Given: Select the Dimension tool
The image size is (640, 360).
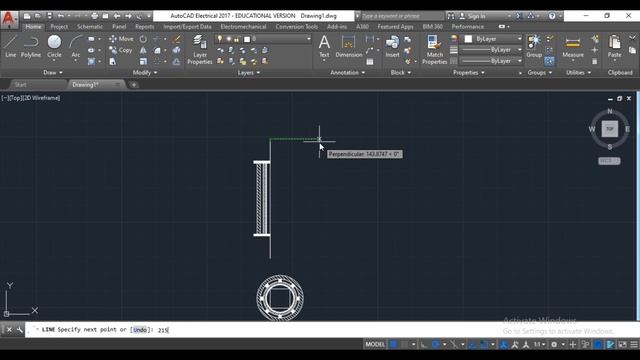Looking at the screenshot, I should tap(349, 47).
